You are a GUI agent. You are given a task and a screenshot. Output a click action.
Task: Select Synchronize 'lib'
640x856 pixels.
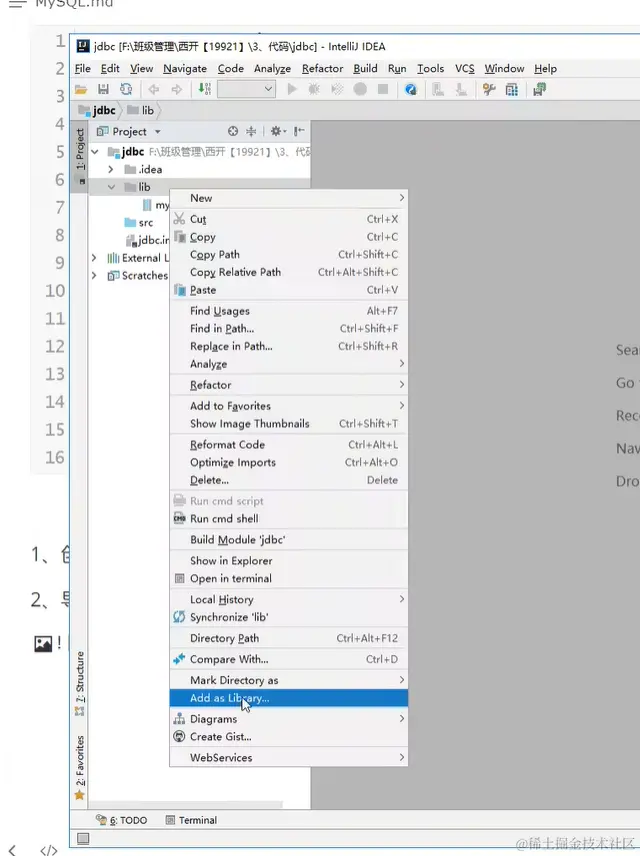pyautogui.click(x=288, y=617)
